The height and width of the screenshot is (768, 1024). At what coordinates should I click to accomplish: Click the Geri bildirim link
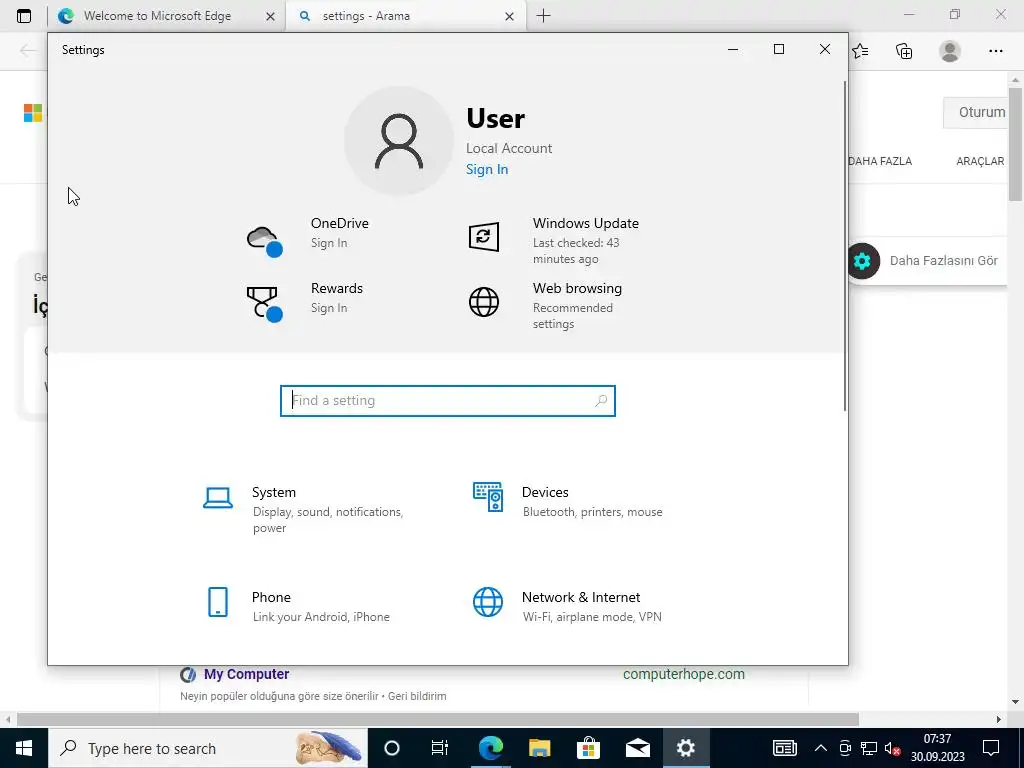click(x=417, y=696)
